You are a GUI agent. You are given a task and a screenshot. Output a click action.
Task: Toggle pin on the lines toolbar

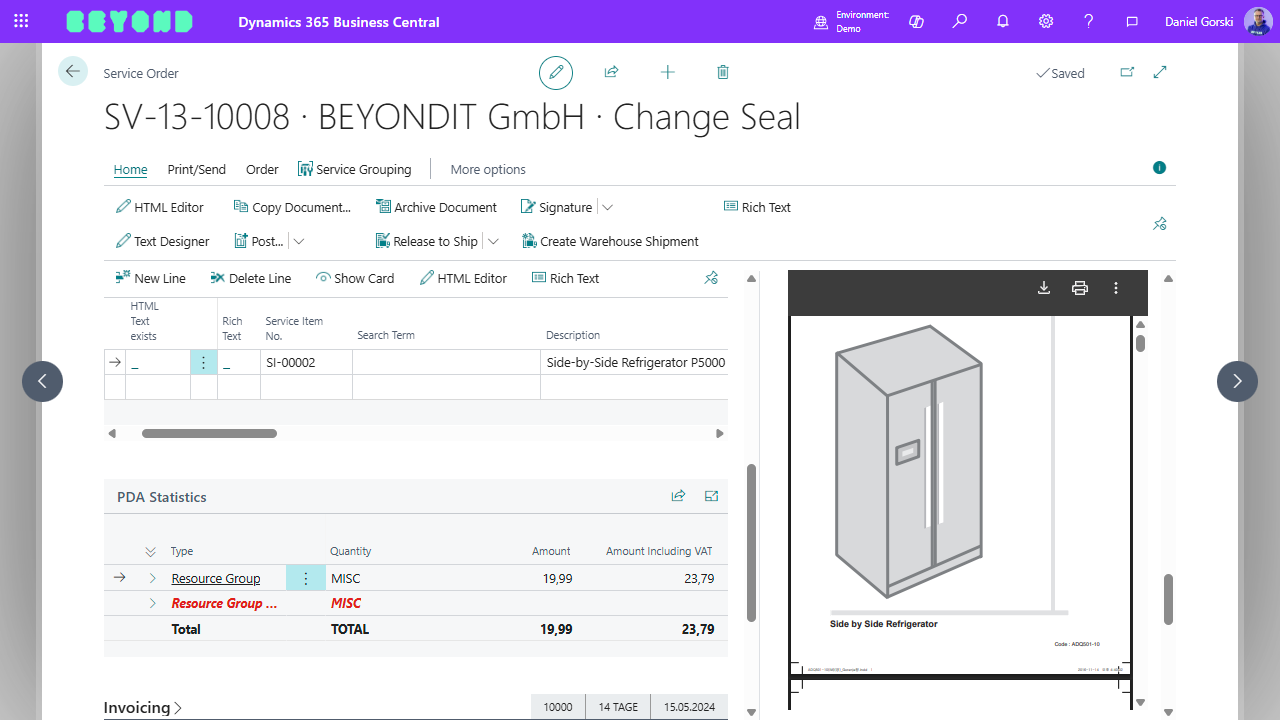tap(711, 278)
